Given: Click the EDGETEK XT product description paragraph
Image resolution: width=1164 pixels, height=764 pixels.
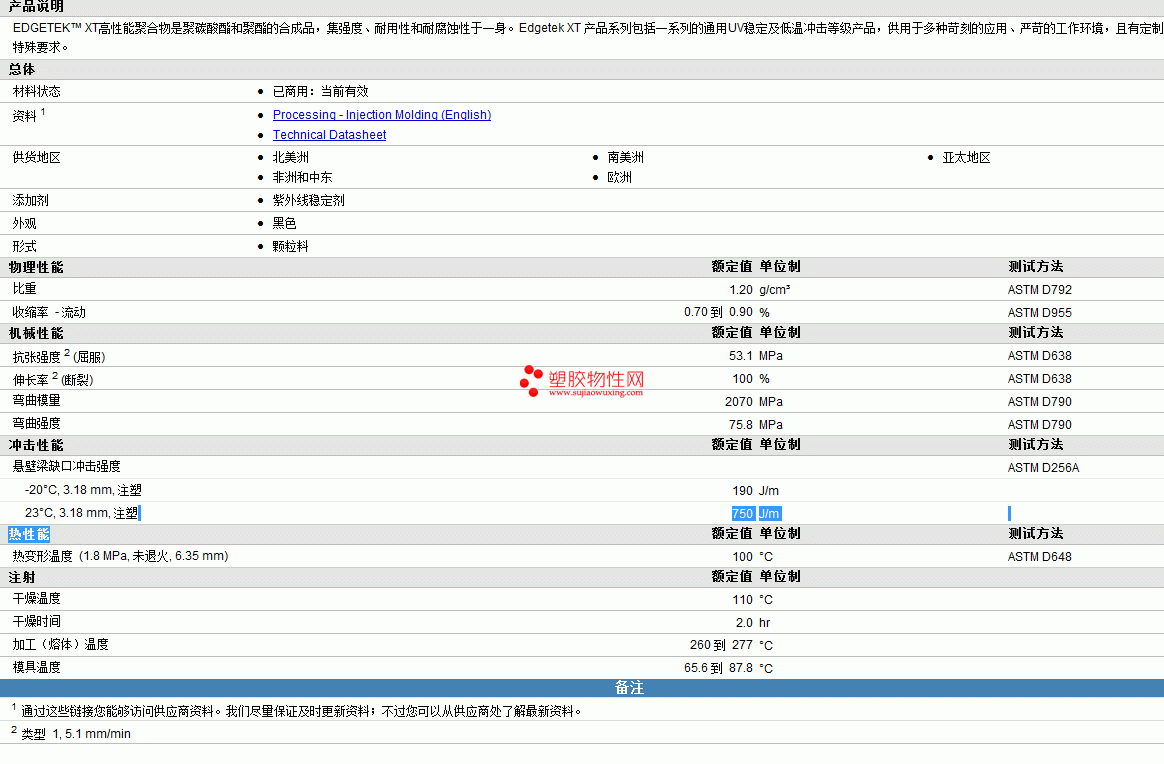Looking at the screenshot, I should pyautogui.click(x=588, y=37).
